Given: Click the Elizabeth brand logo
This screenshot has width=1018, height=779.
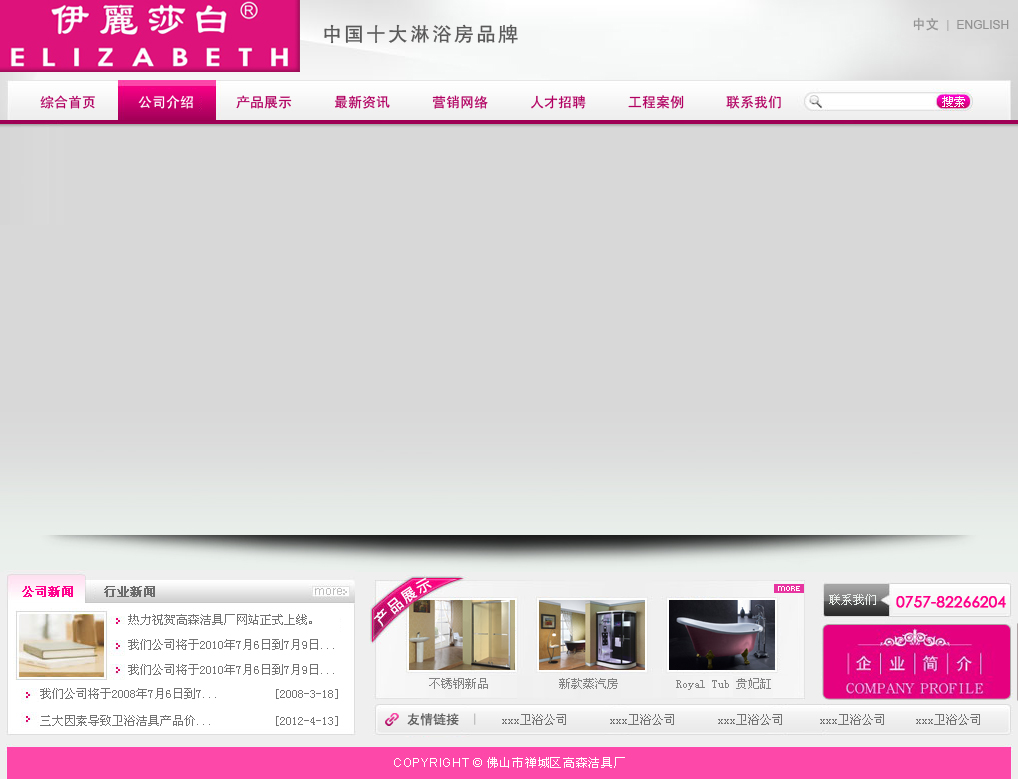Looking at the screenshot, I should pos(150,36).
